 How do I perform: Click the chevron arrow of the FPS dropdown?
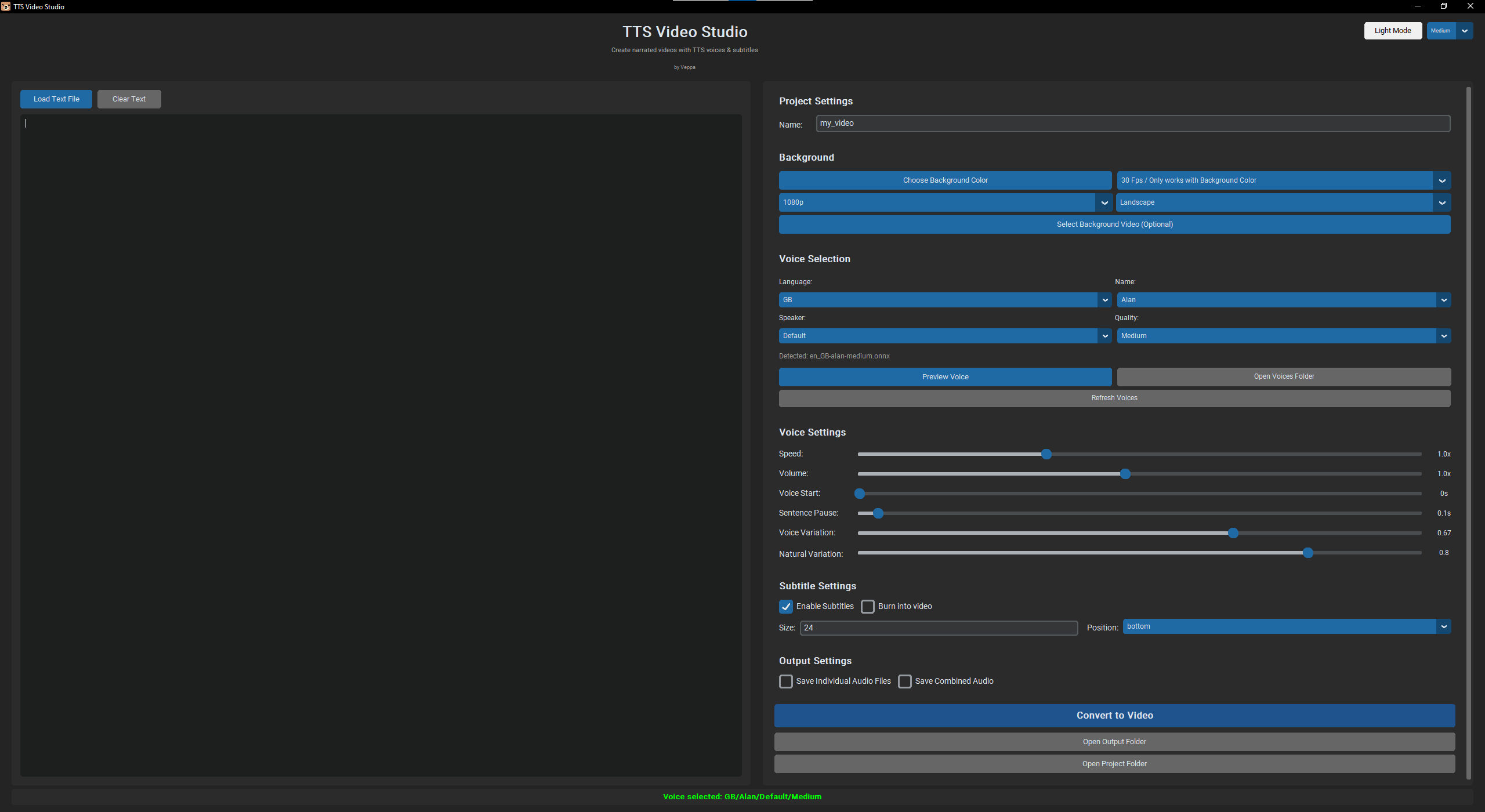click(x=1441, y=180)
